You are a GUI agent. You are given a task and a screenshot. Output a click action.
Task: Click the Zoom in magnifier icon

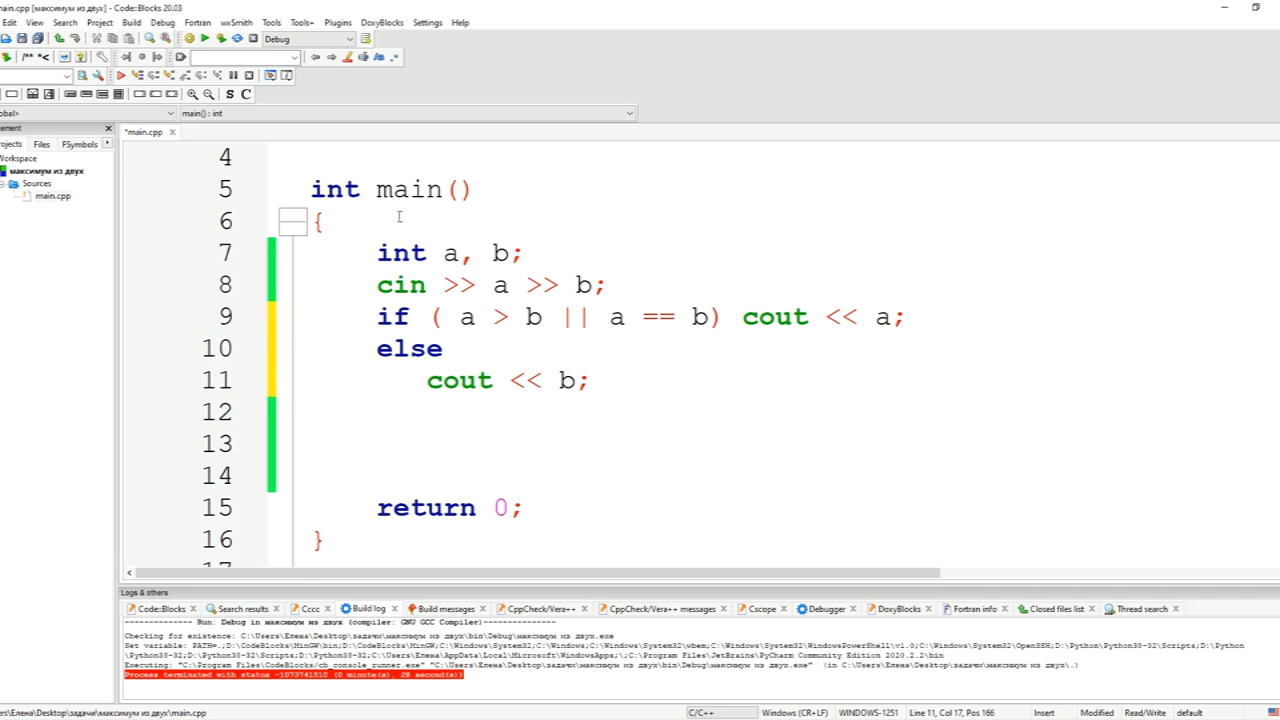[193, 94]
